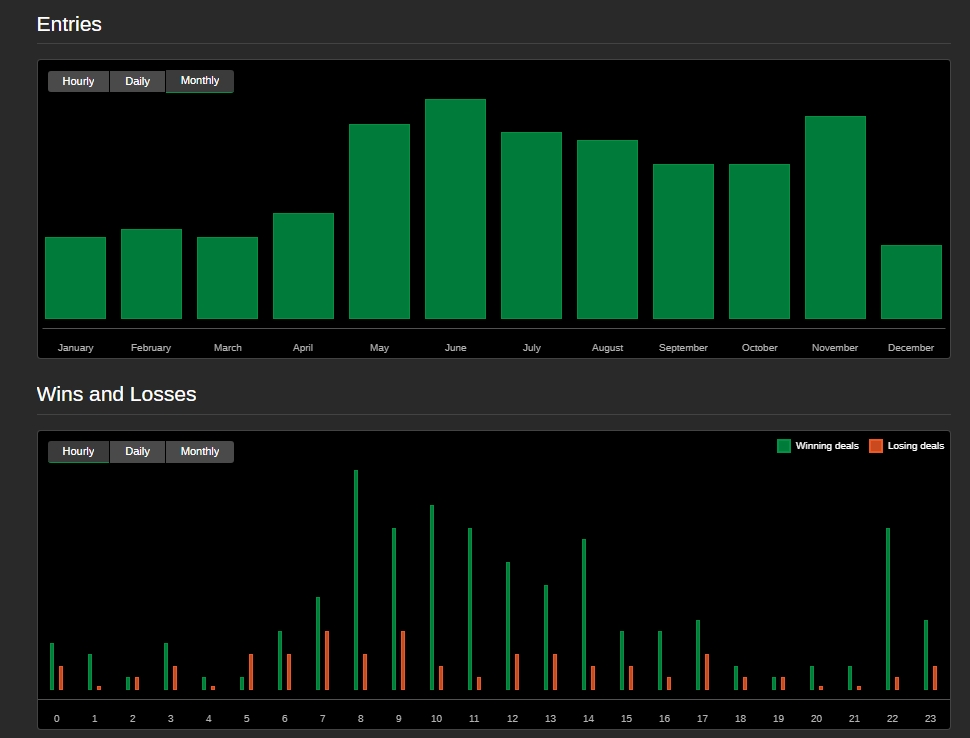Screen dimensions: 970x738
Task: Click the Wins and Losses heading
Action: tap(116, 394)
